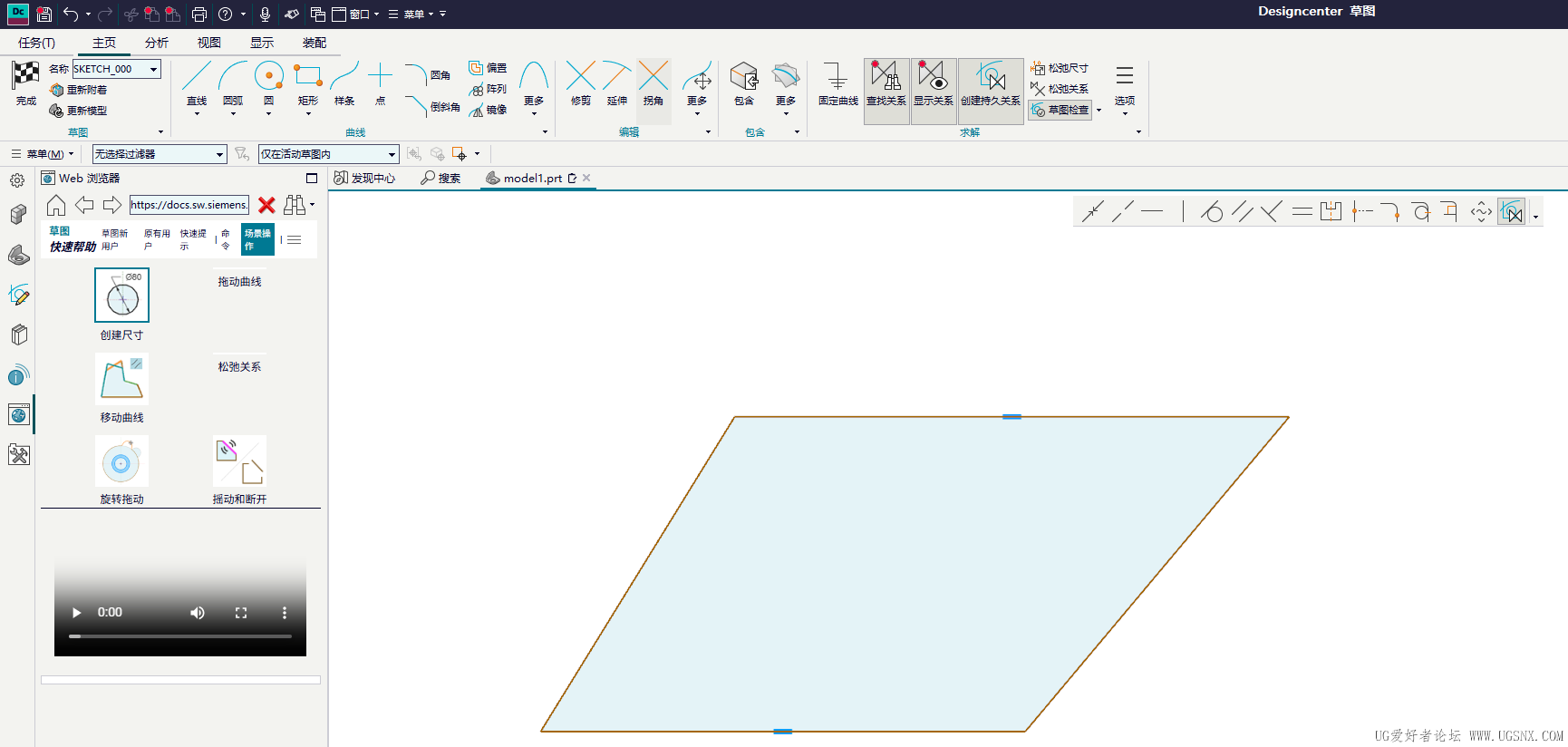The height and width of the screenshot is (747, 1568).
Task: Click 更新模型 update model button
Action: tap(79, 111)
